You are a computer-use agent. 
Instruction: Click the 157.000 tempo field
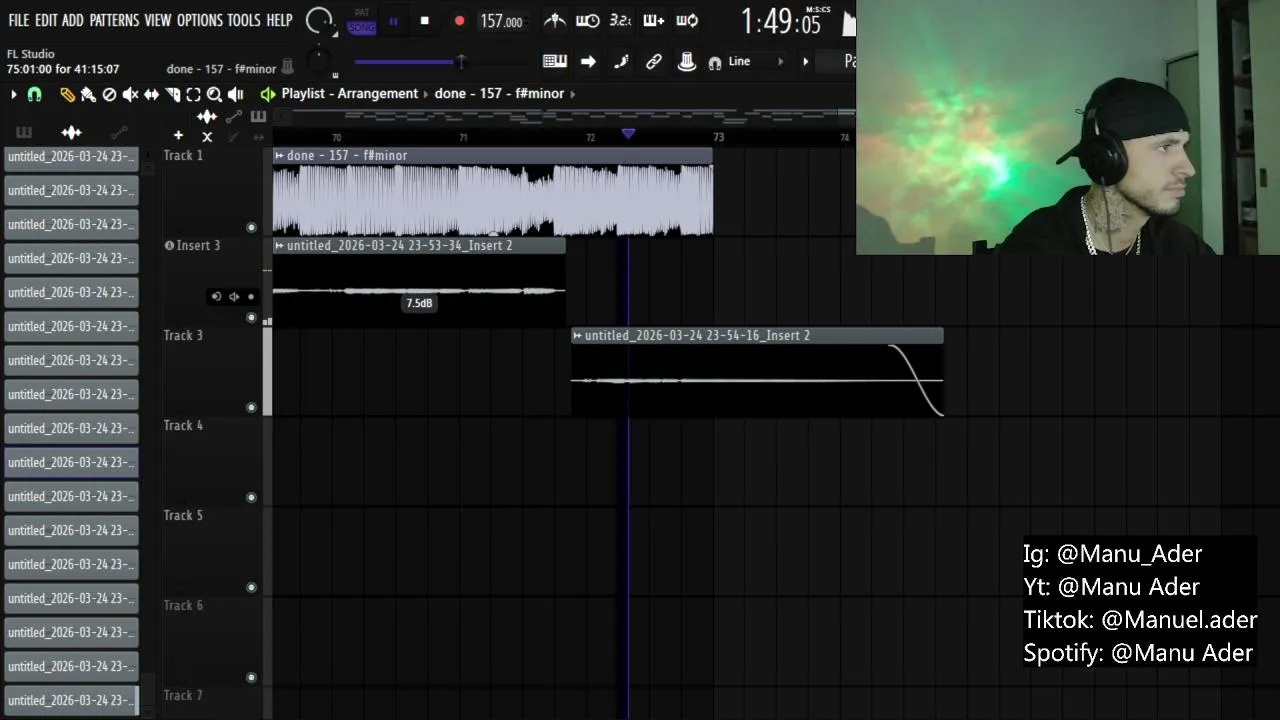(501, 21)
